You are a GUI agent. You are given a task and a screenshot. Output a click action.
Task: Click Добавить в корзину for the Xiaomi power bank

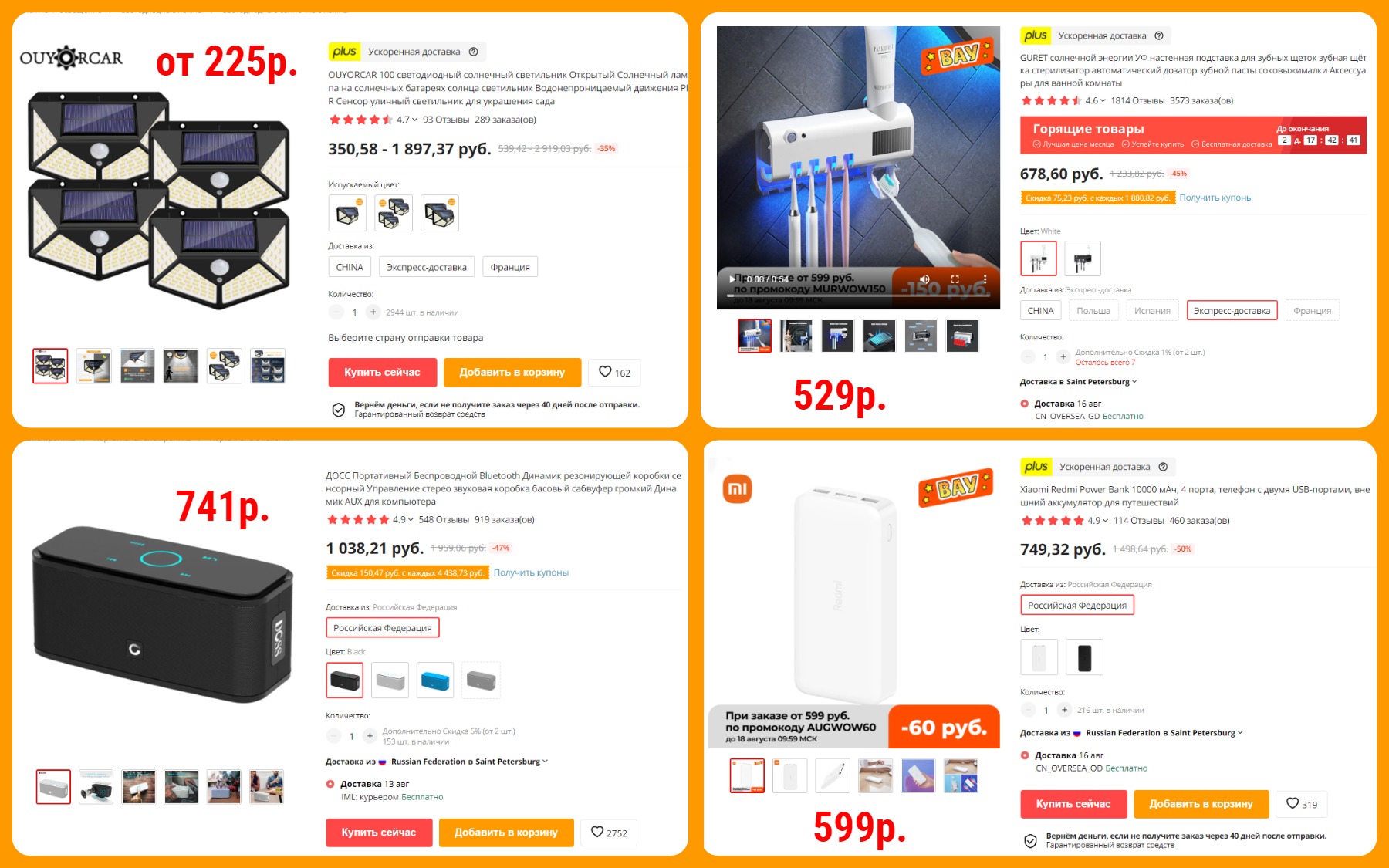tap(1201, 804)
